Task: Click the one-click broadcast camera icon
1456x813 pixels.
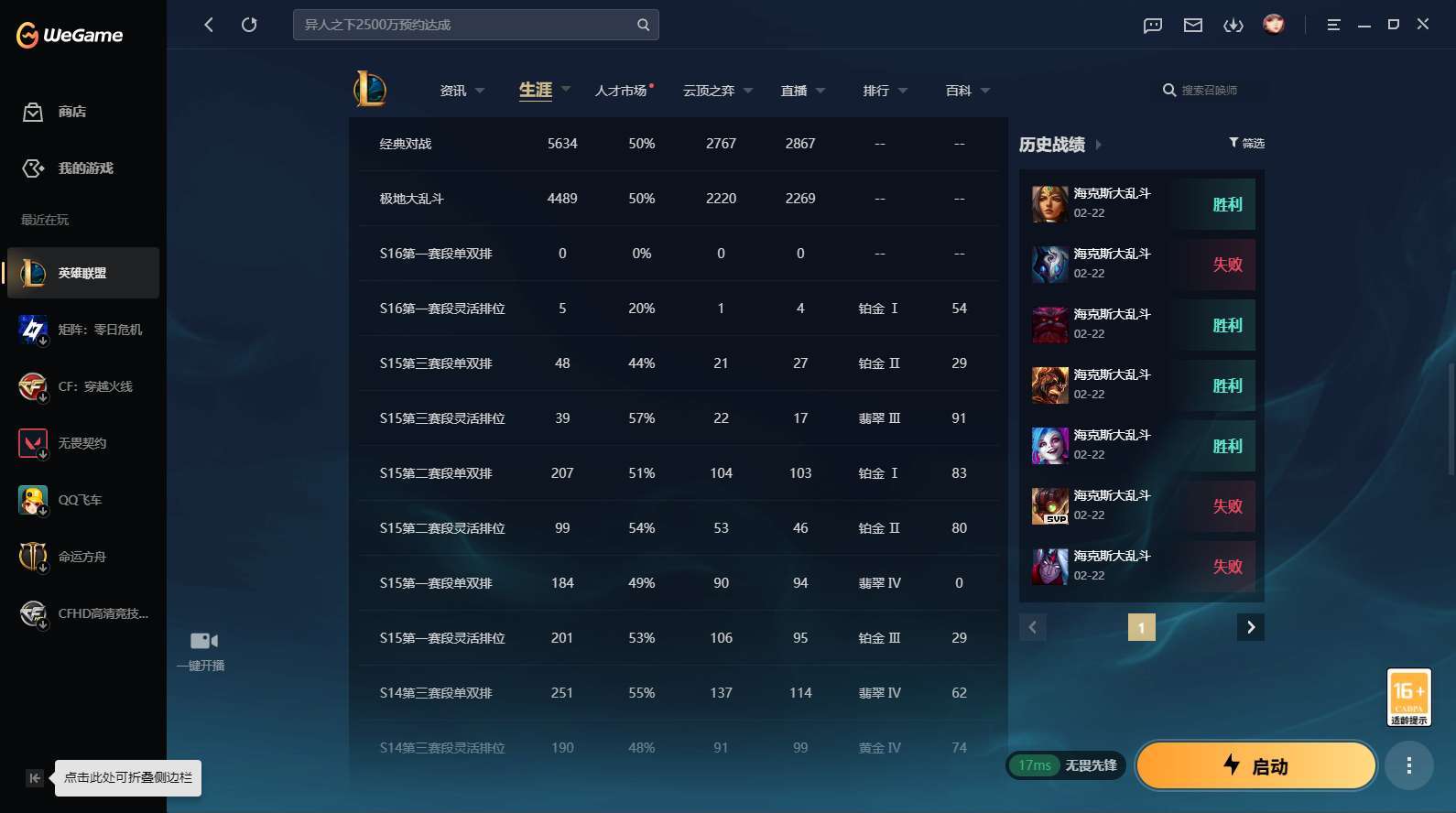Action: 203,641
